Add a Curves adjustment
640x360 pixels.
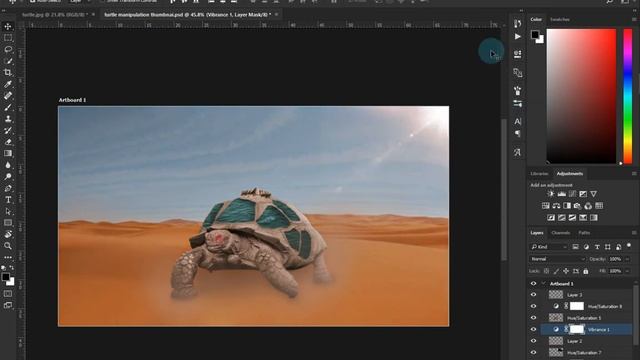click(x=572, y=194)
